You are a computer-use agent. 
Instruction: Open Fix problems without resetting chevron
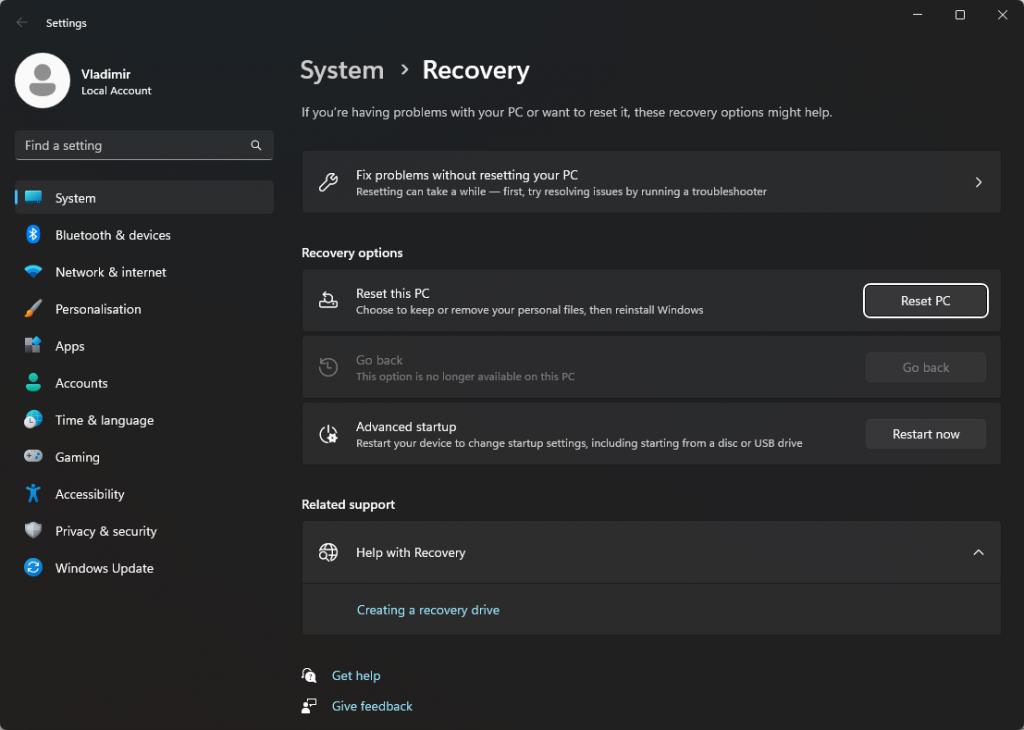tap(978, 182)
